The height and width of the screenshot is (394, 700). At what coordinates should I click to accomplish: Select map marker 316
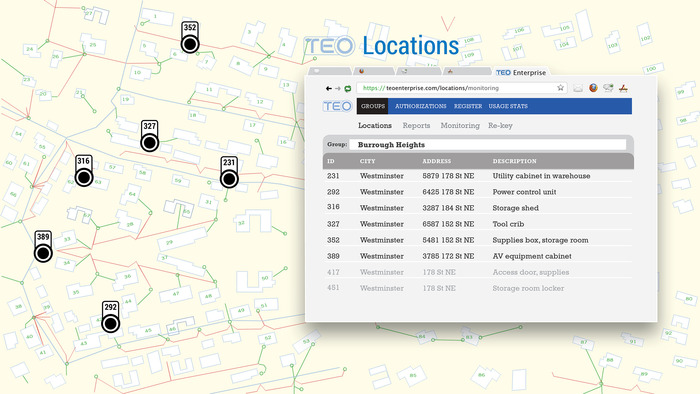pos(83,170)
